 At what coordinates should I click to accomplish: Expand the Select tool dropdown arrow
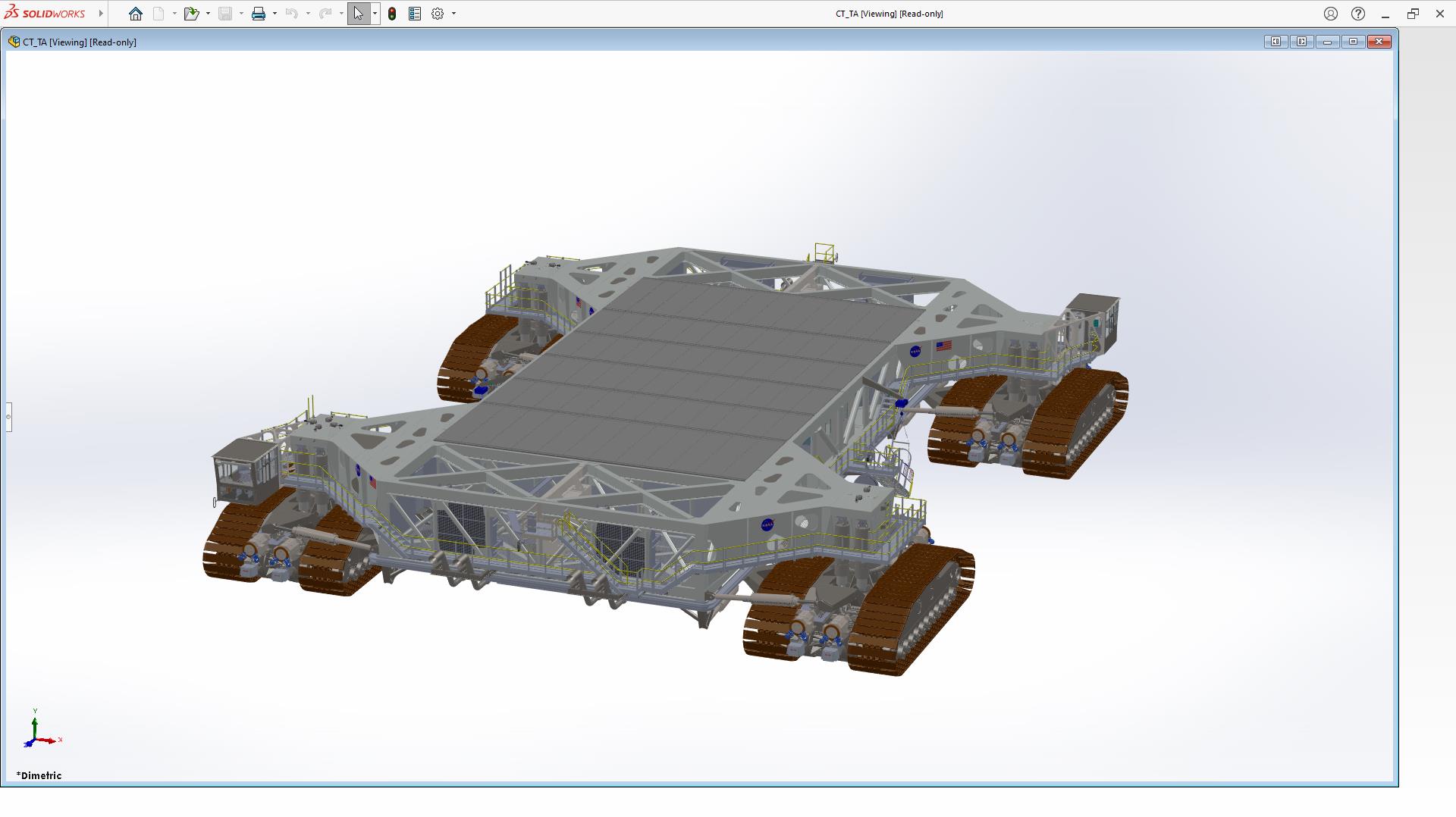click(375, 14)
